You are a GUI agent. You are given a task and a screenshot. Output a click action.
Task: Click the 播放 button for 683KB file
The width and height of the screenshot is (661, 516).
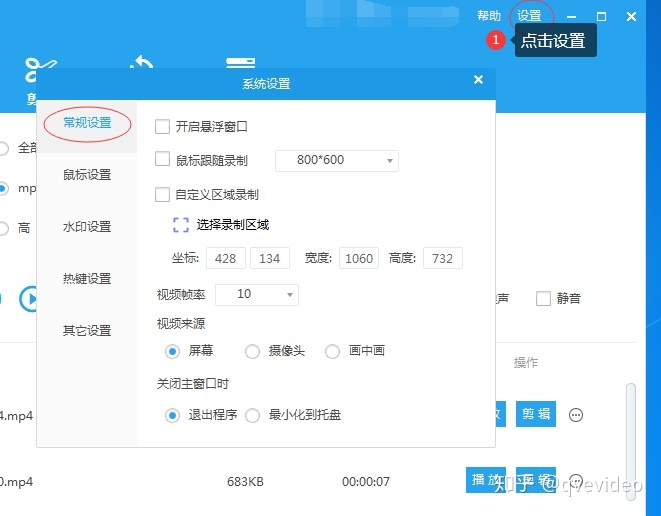(486, 480)
